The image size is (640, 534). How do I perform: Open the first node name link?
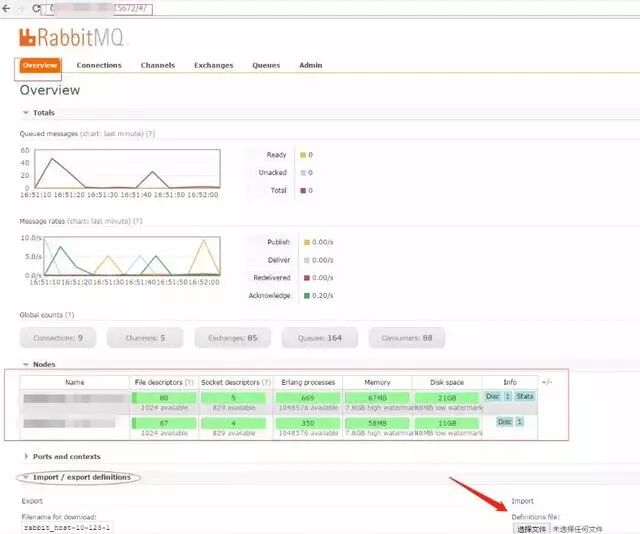tap(75, 398)
